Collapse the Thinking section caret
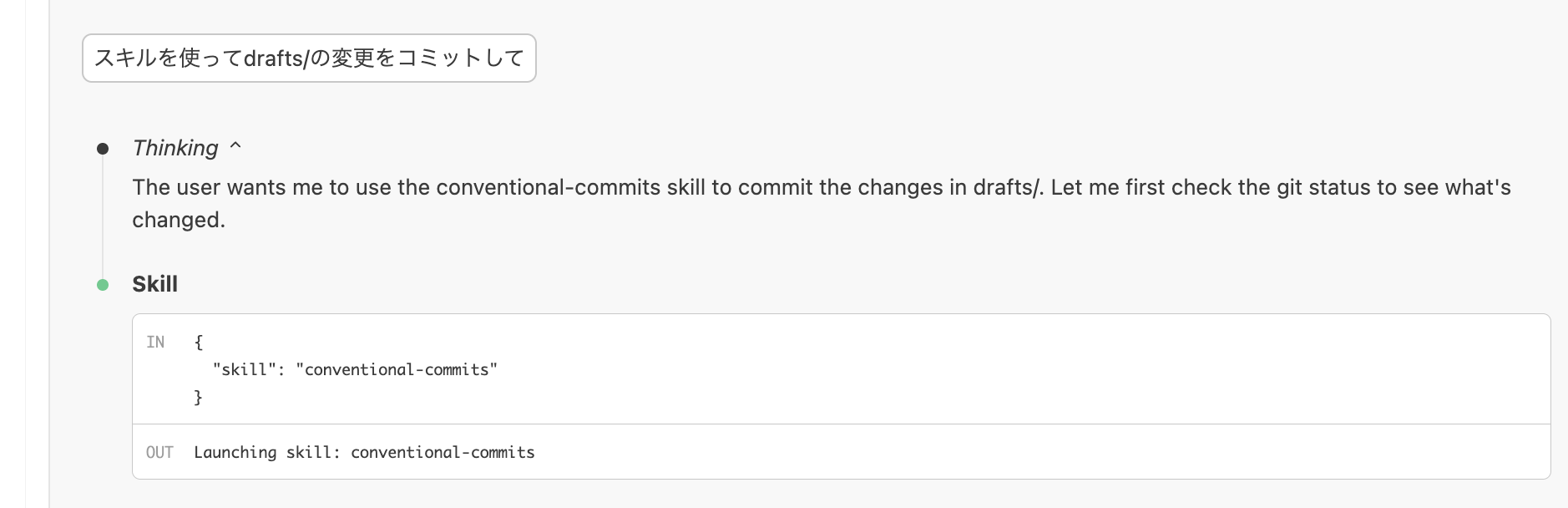 pos(235,147)
